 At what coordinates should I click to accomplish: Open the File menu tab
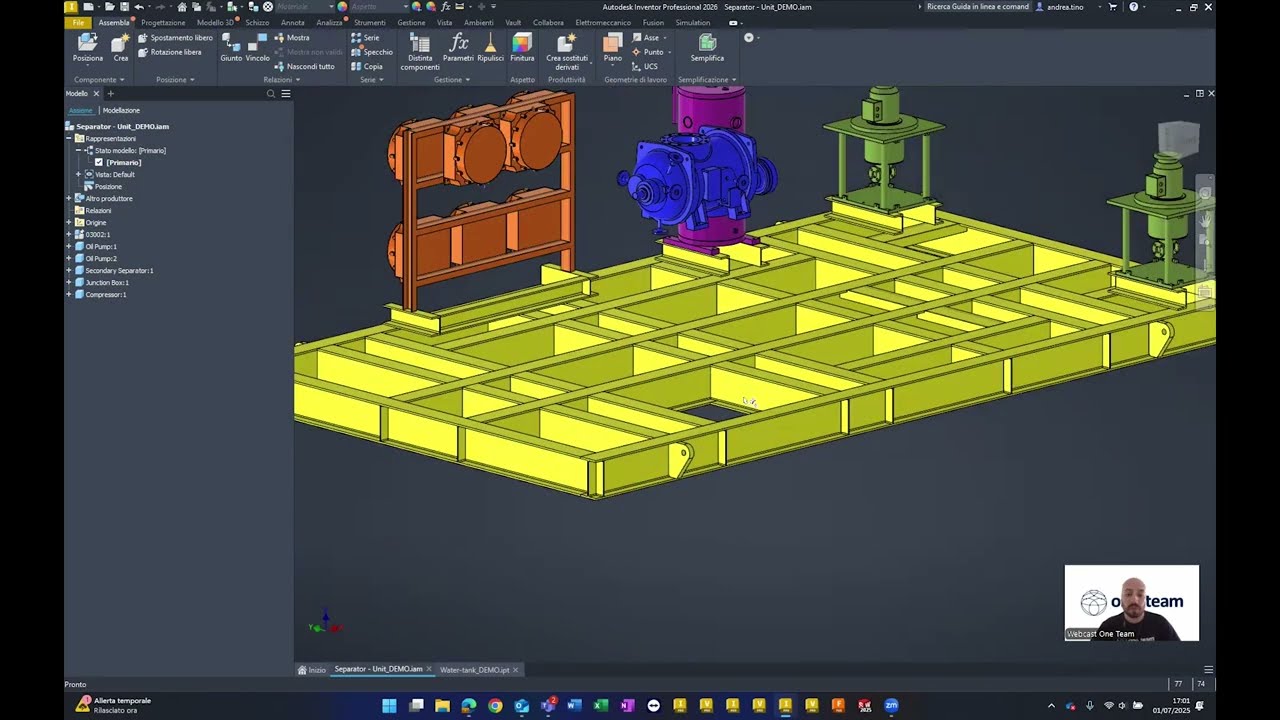pyautogui.click(x=78, y=22)
